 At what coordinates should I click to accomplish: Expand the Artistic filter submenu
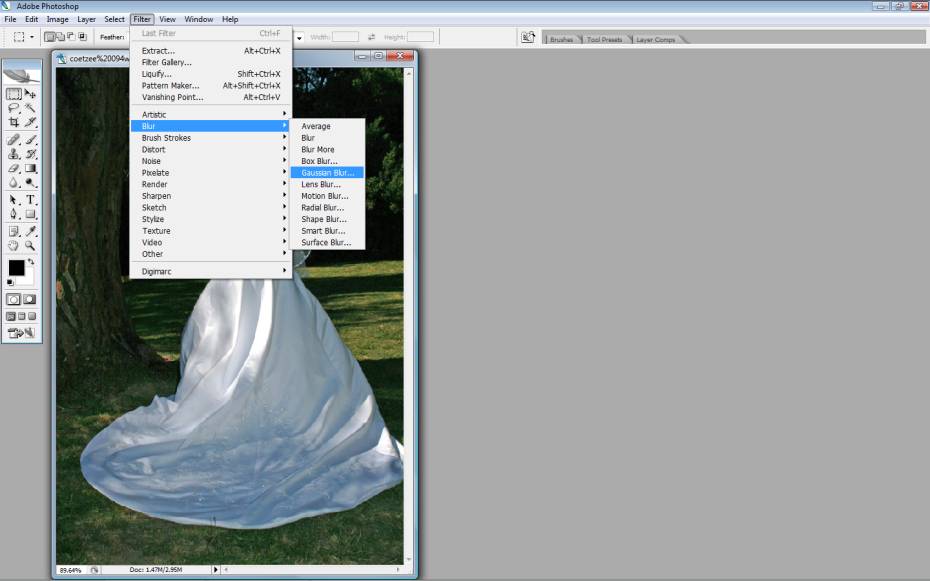point(211,114)
